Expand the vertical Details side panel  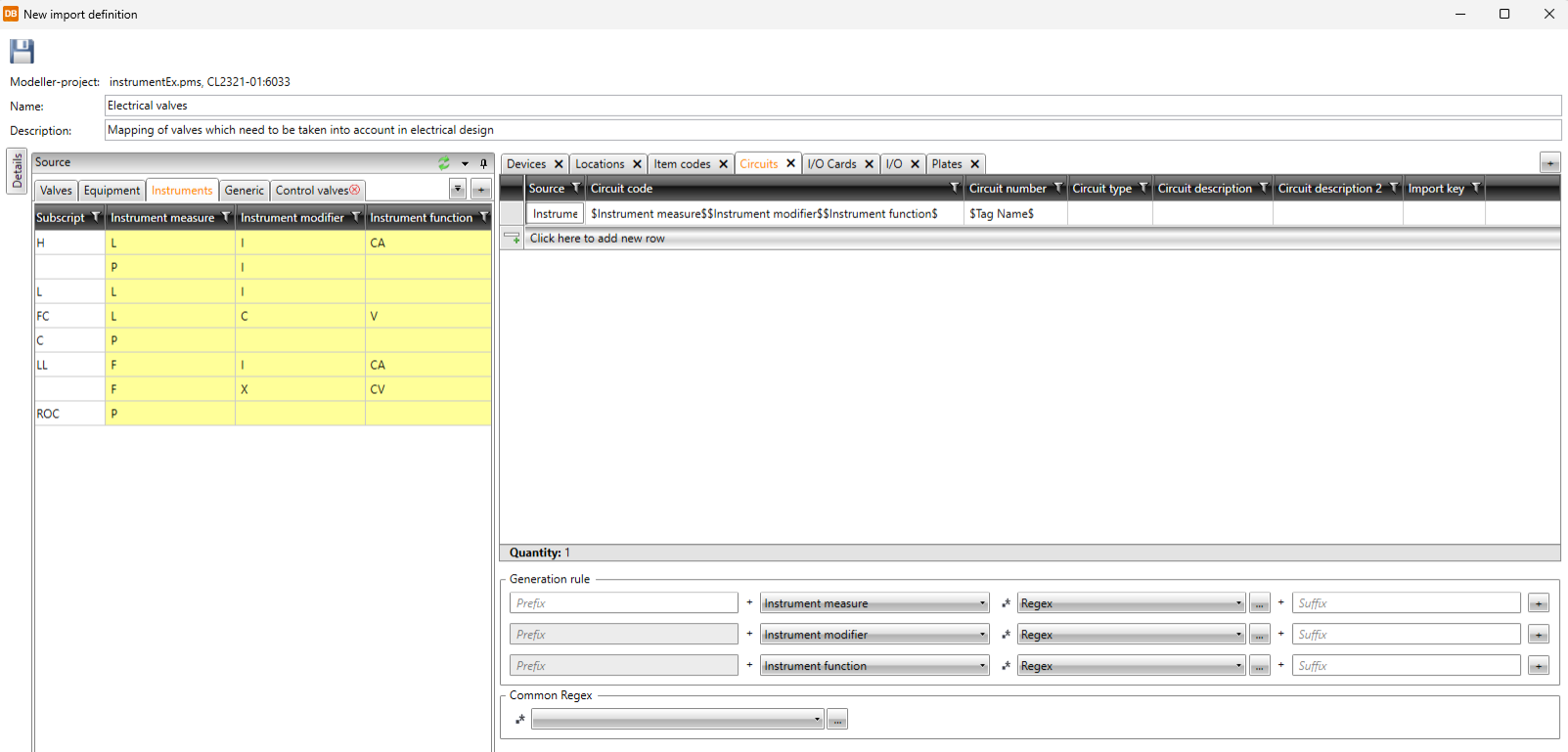[x=17, y=171]
